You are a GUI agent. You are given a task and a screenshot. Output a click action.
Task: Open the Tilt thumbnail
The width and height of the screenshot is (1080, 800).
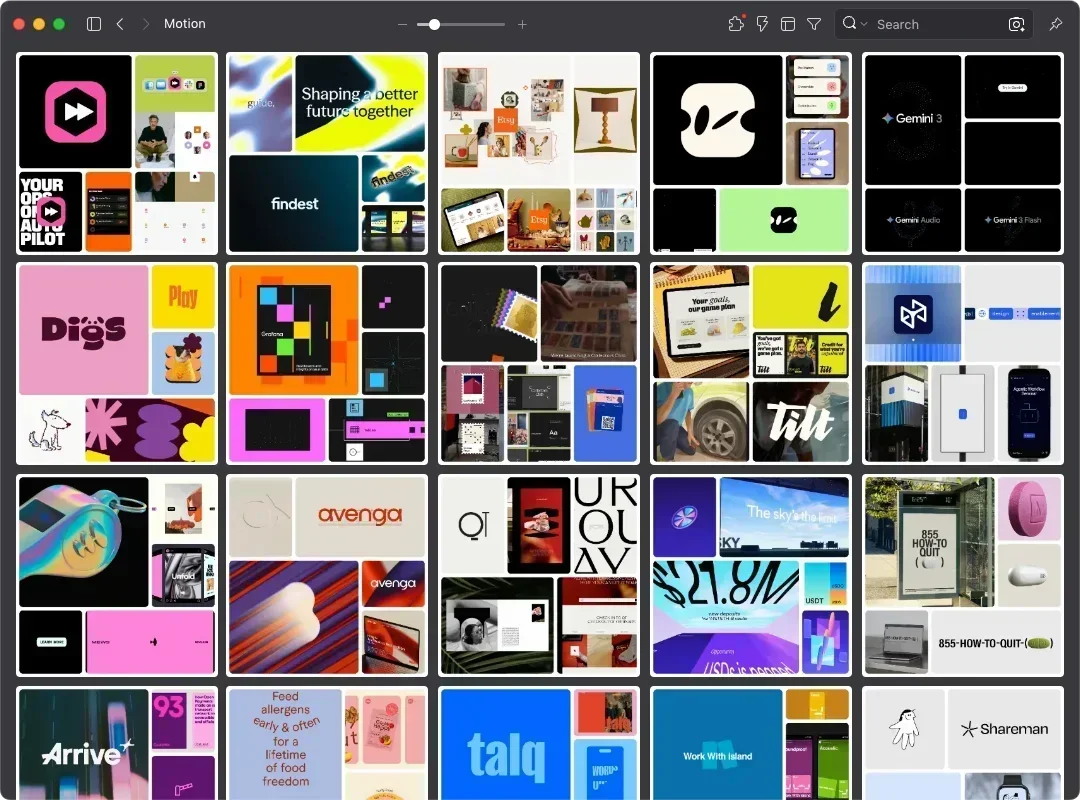point(751,363)
